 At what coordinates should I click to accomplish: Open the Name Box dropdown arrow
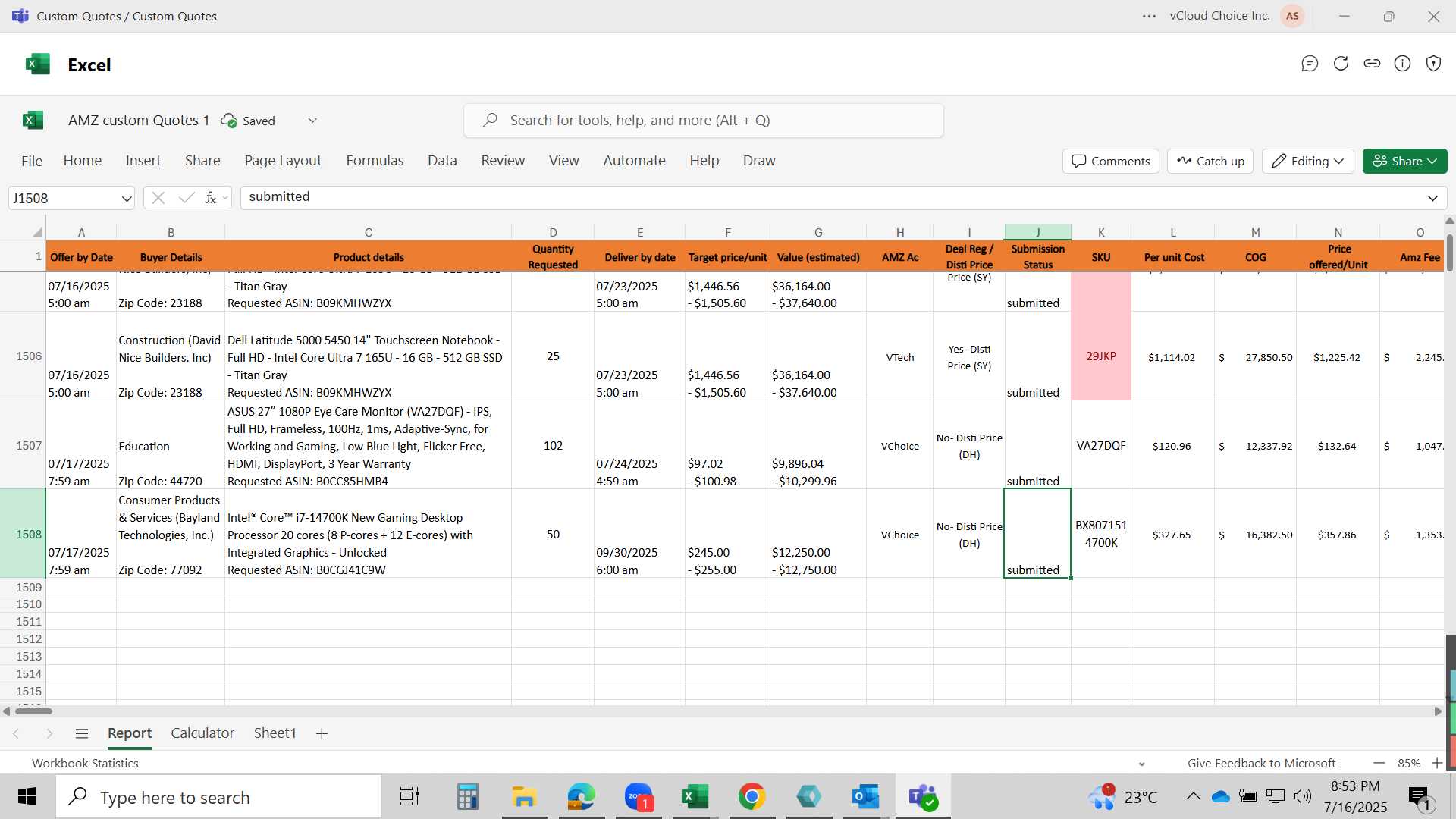pyautogui.click(x=126, y=199)
